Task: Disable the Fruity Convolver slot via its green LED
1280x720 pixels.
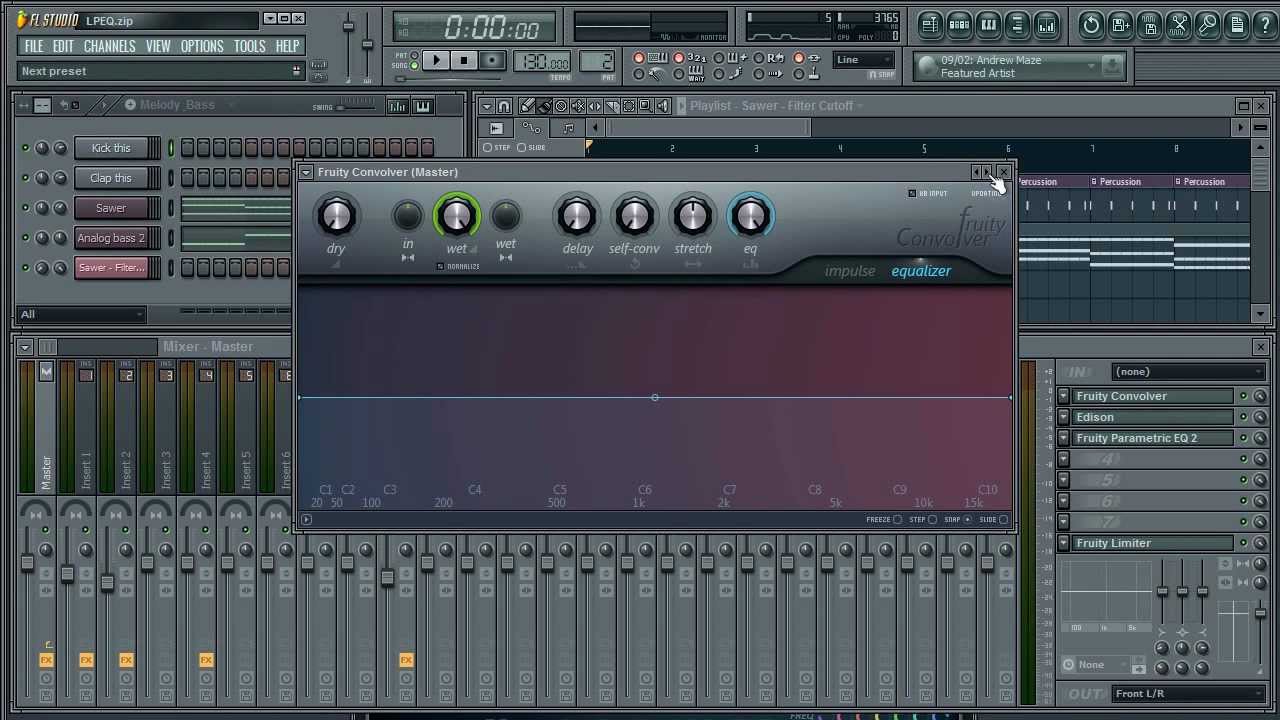Action: 1243,396
